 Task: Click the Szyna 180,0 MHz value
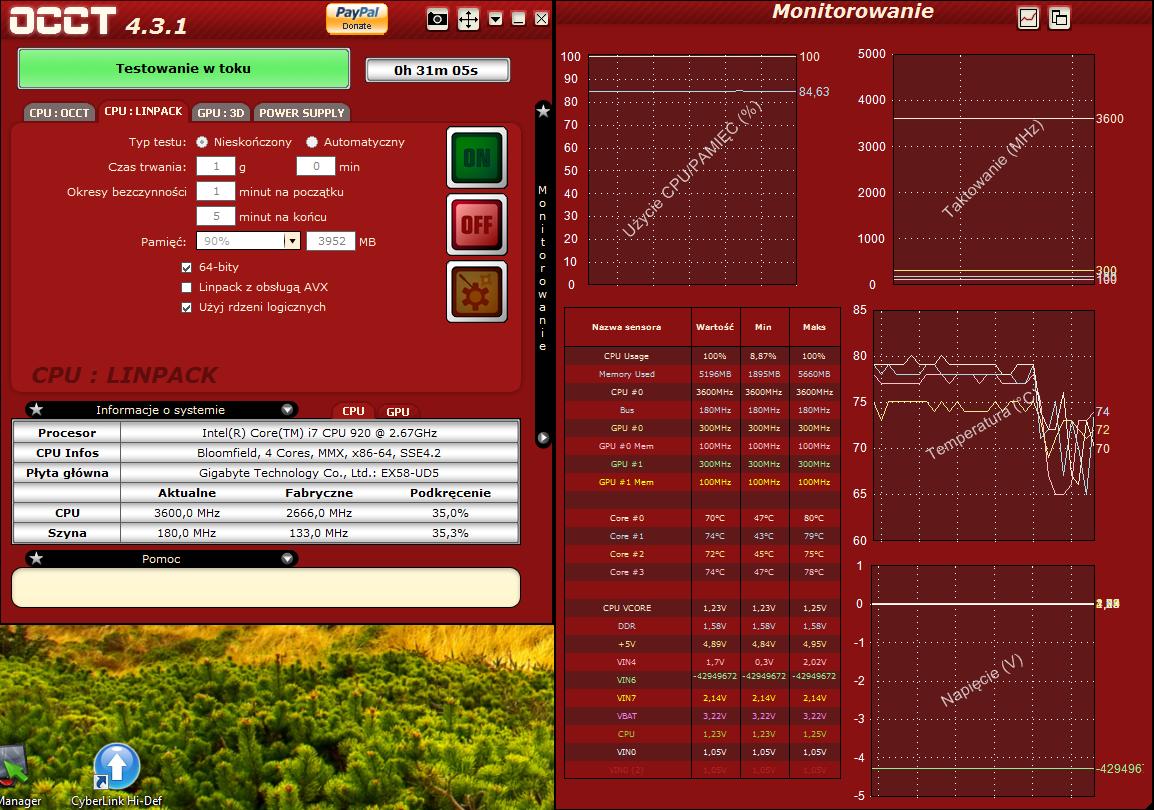(186, 533)
